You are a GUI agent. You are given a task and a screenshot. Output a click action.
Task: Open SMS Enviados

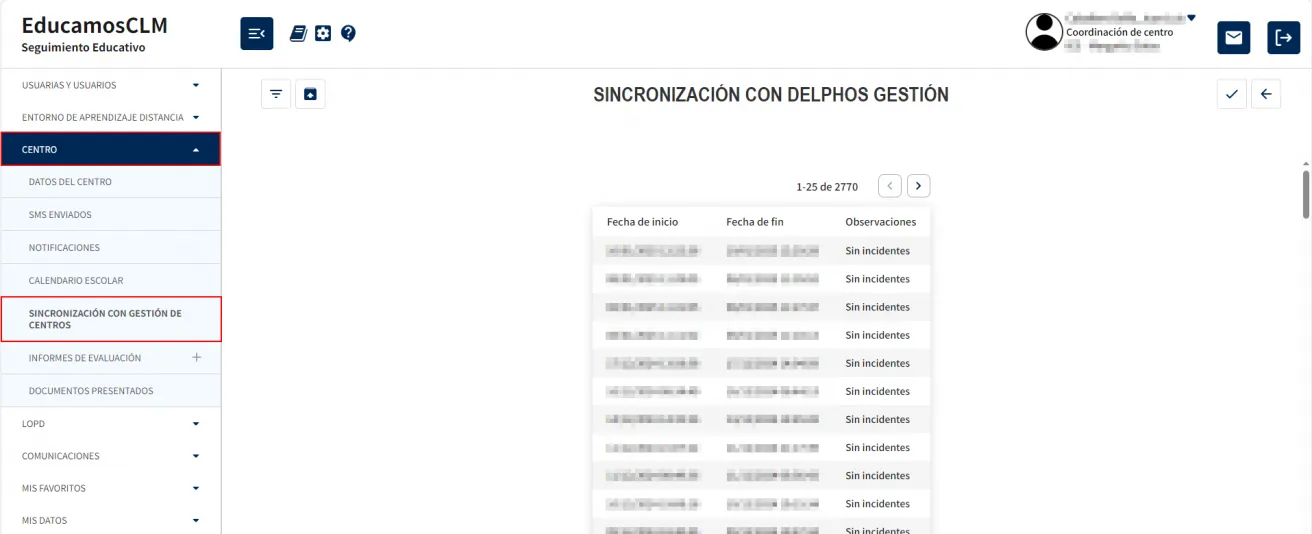110,215
